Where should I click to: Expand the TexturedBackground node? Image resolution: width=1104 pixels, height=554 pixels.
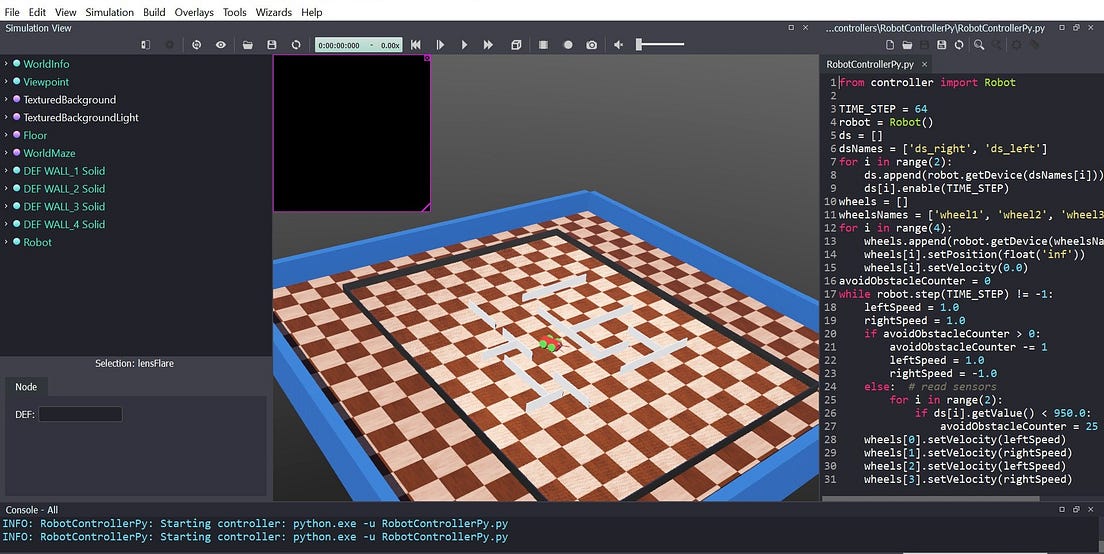(x=6, y=99)
